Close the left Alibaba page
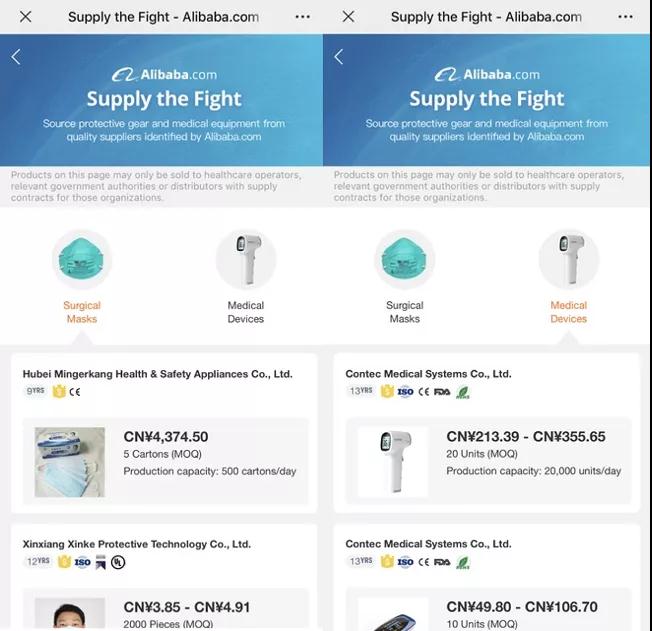The image size is (652, 631). click(x=26, y=17)
